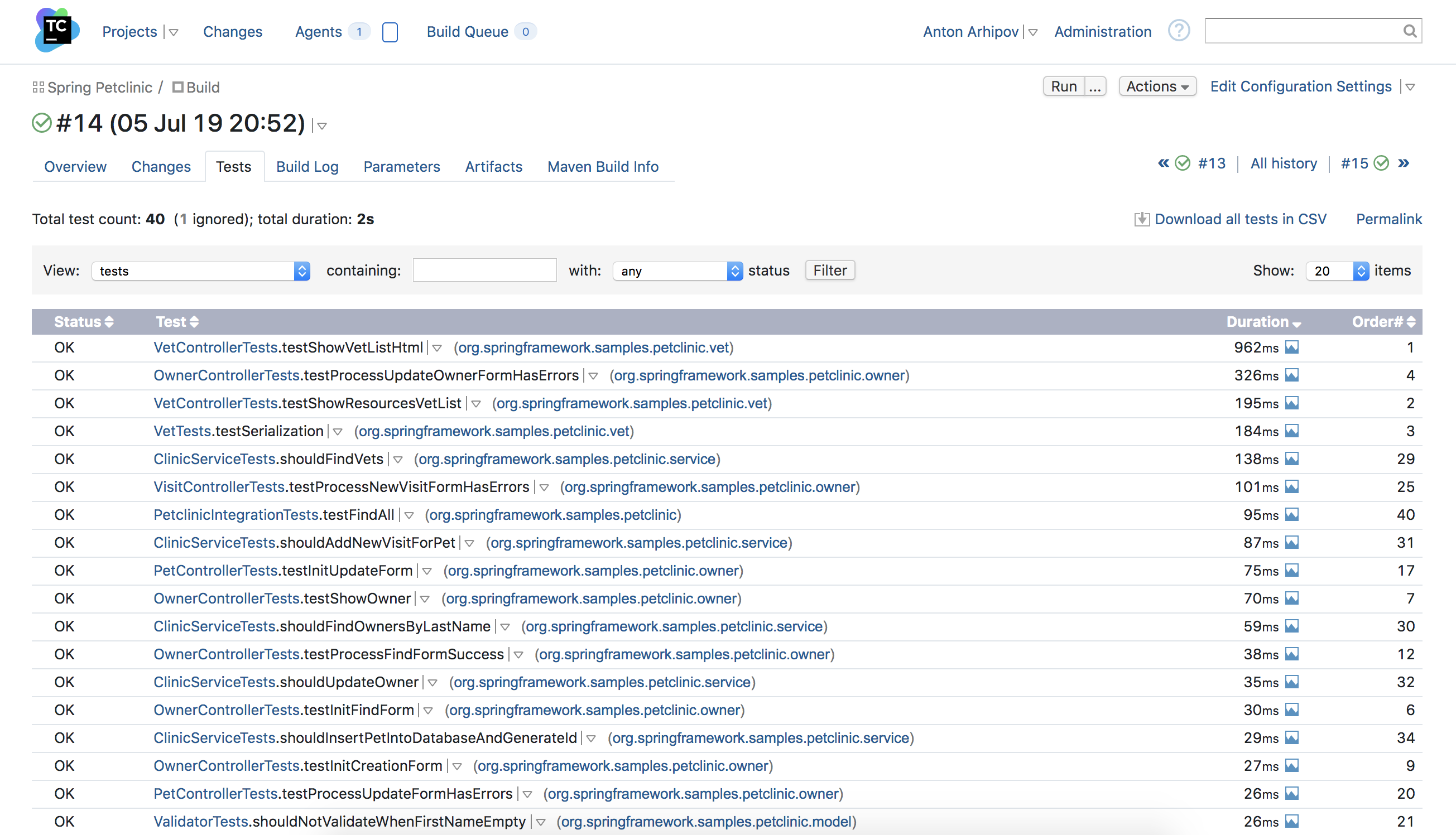
Task: Open the Agents link in header
Action: [319, 32]
